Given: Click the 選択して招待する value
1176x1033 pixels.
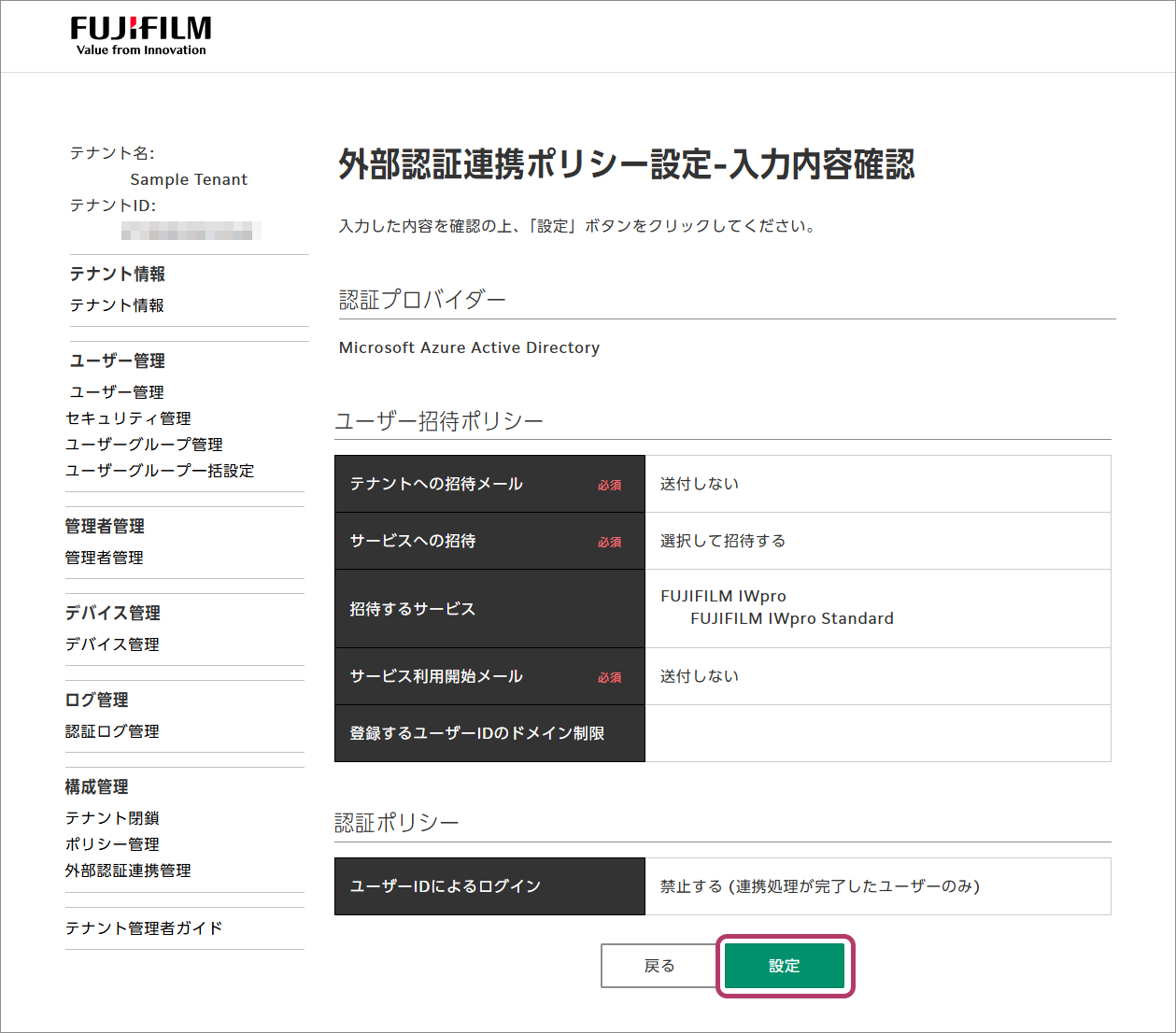Looking at the screenshot, I should coord(723,541).
